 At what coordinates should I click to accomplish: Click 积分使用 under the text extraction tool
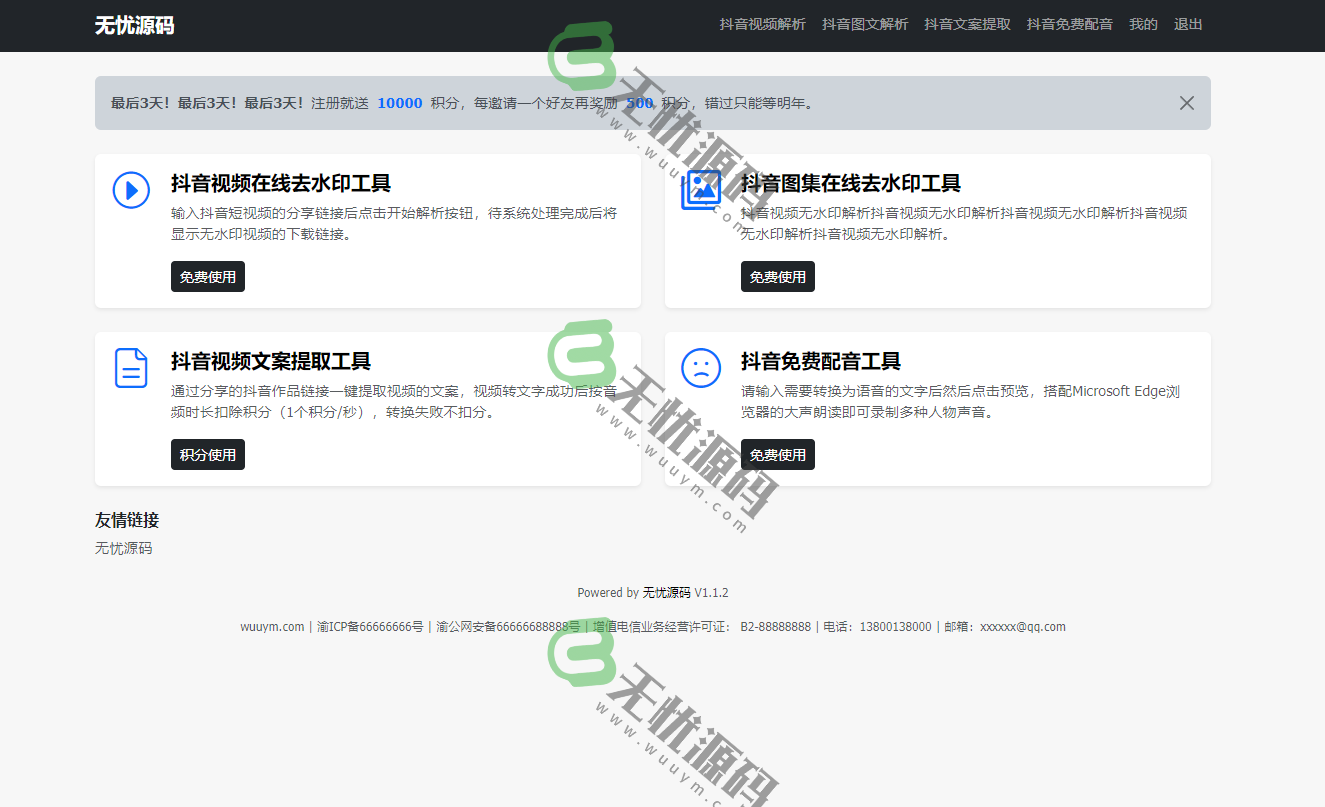click(207, 454)
